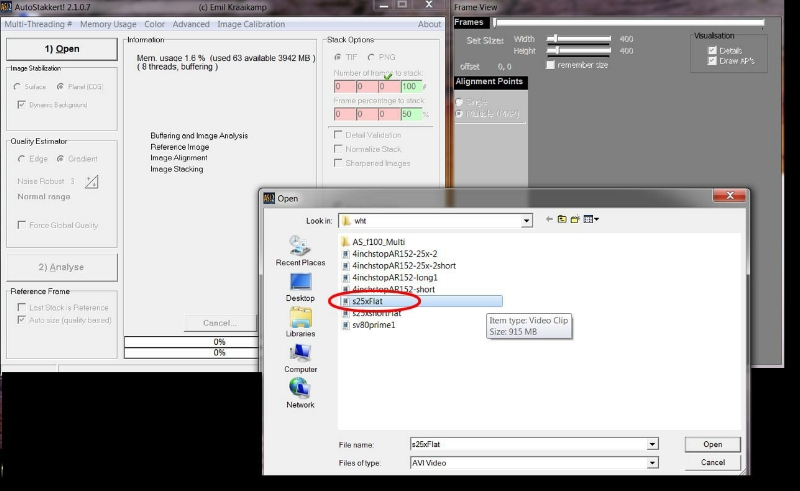Image resolution: width=800 pixels, height=491 pixels.
Task: Open Libraries in the places bar
Action: click(x=300, y=320)
